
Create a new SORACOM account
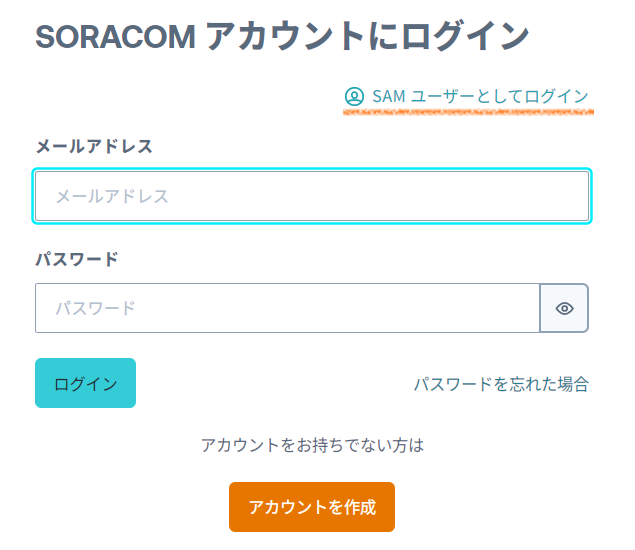point(312,507)
